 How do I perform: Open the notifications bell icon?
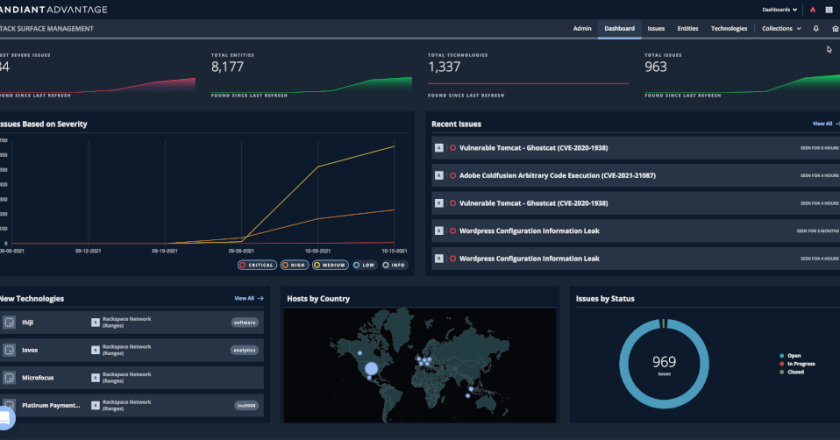pos(816,28)
